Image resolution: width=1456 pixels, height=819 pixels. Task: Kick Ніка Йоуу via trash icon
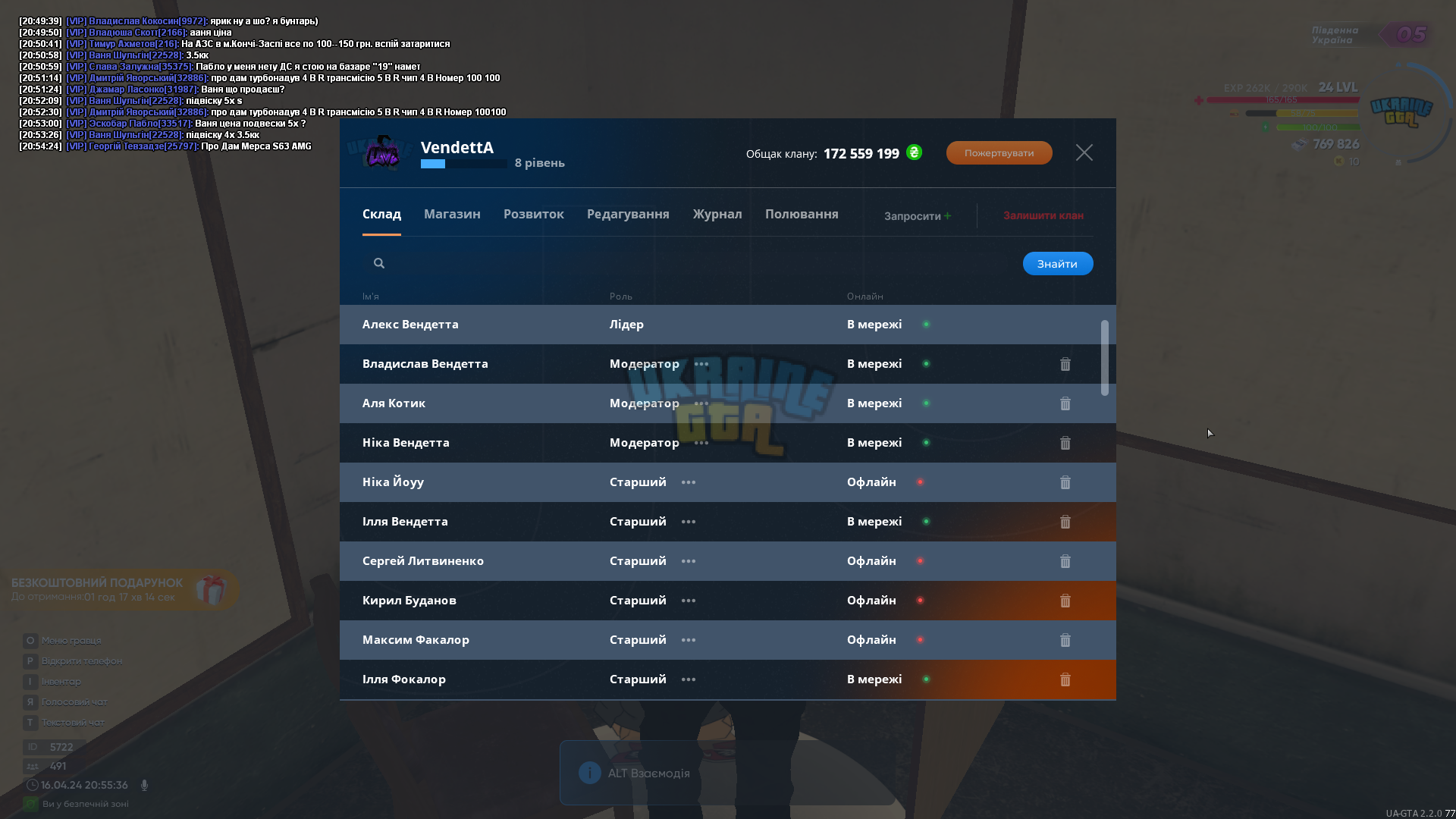click(1065, 482)
